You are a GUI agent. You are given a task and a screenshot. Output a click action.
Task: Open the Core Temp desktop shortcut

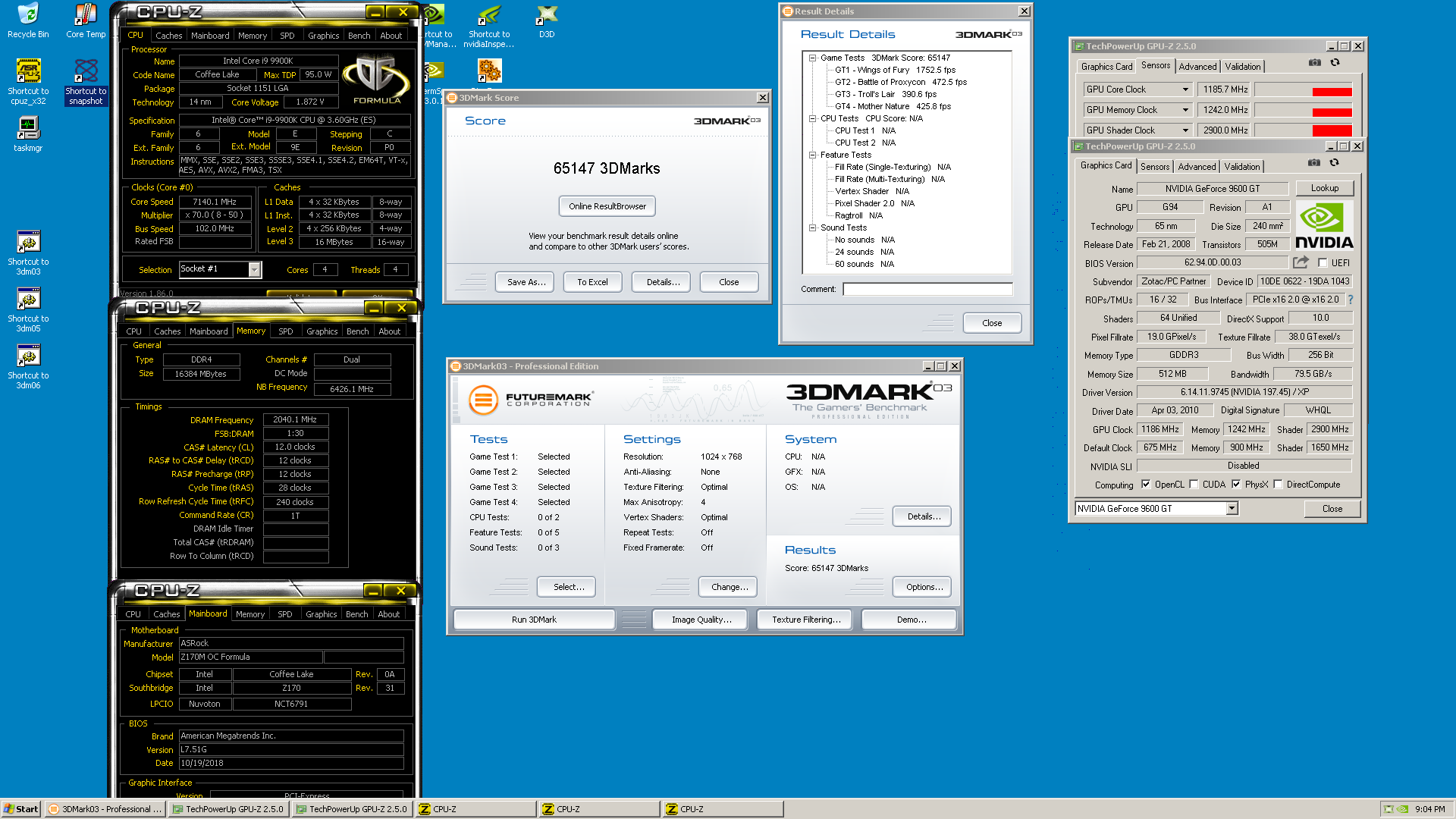click(86, 20)
